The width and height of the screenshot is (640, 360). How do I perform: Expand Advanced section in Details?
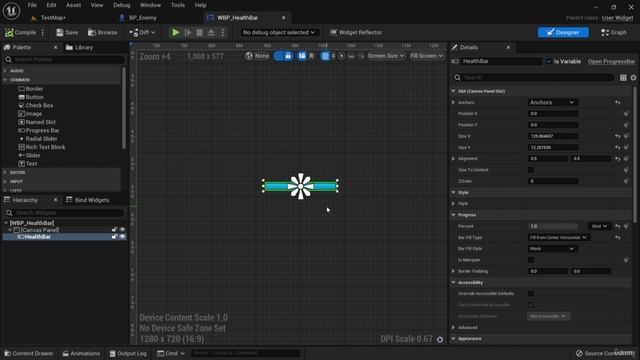click(x=453, y=327)
